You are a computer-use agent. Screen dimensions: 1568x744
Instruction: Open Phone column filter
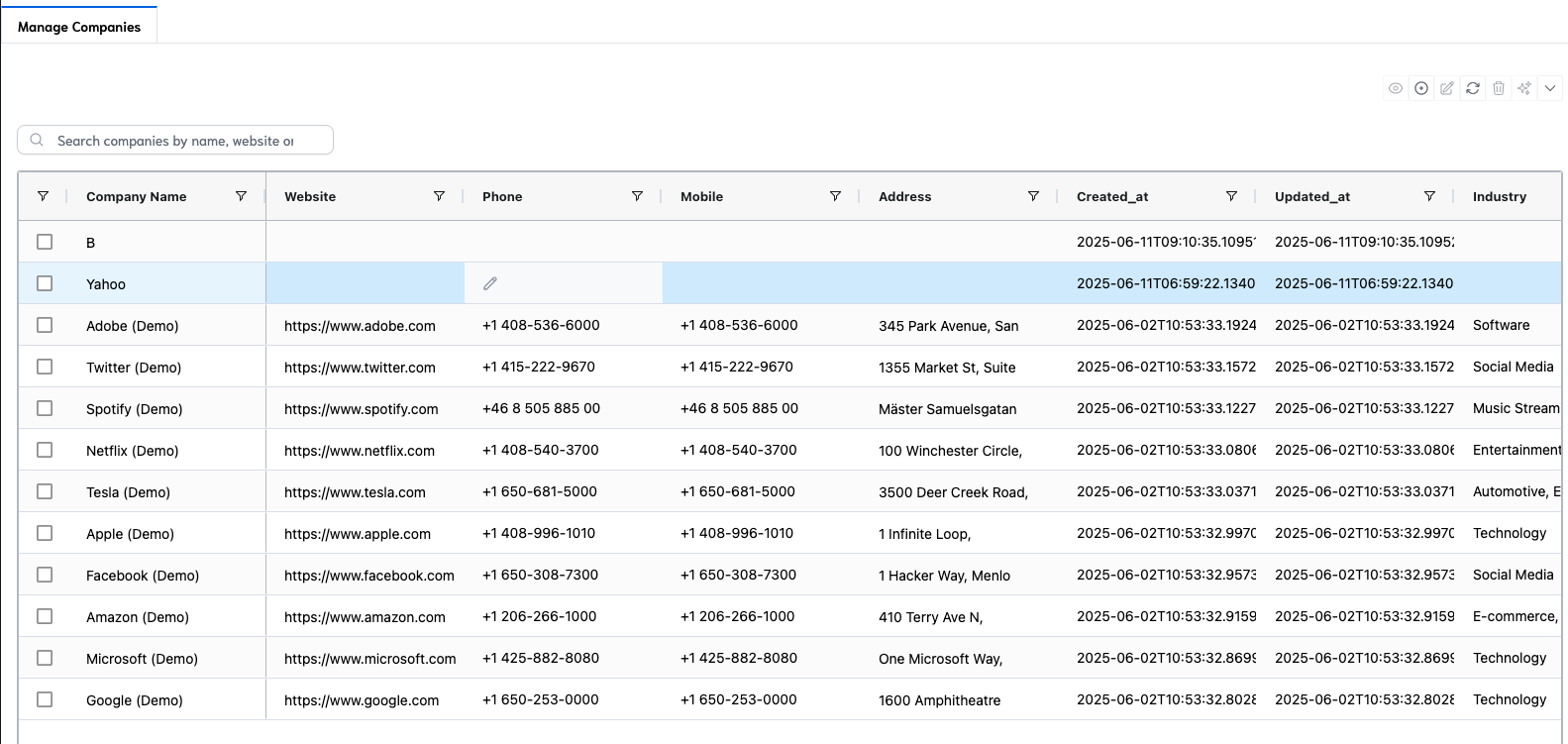[x=637, y=196]
